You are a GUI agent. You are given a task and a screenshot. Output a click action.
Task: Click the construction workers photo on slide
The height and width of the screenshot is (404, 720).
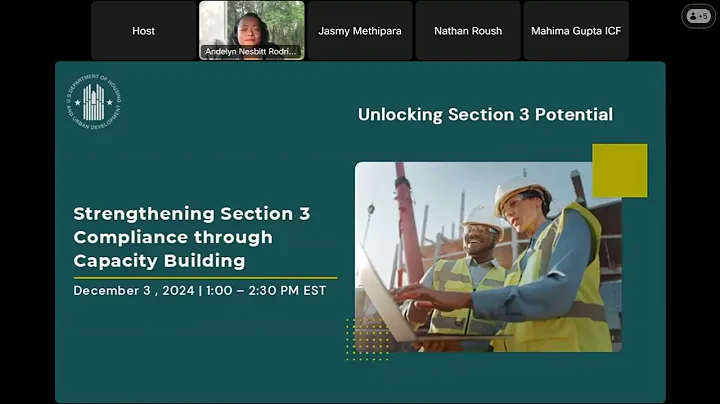488,257
